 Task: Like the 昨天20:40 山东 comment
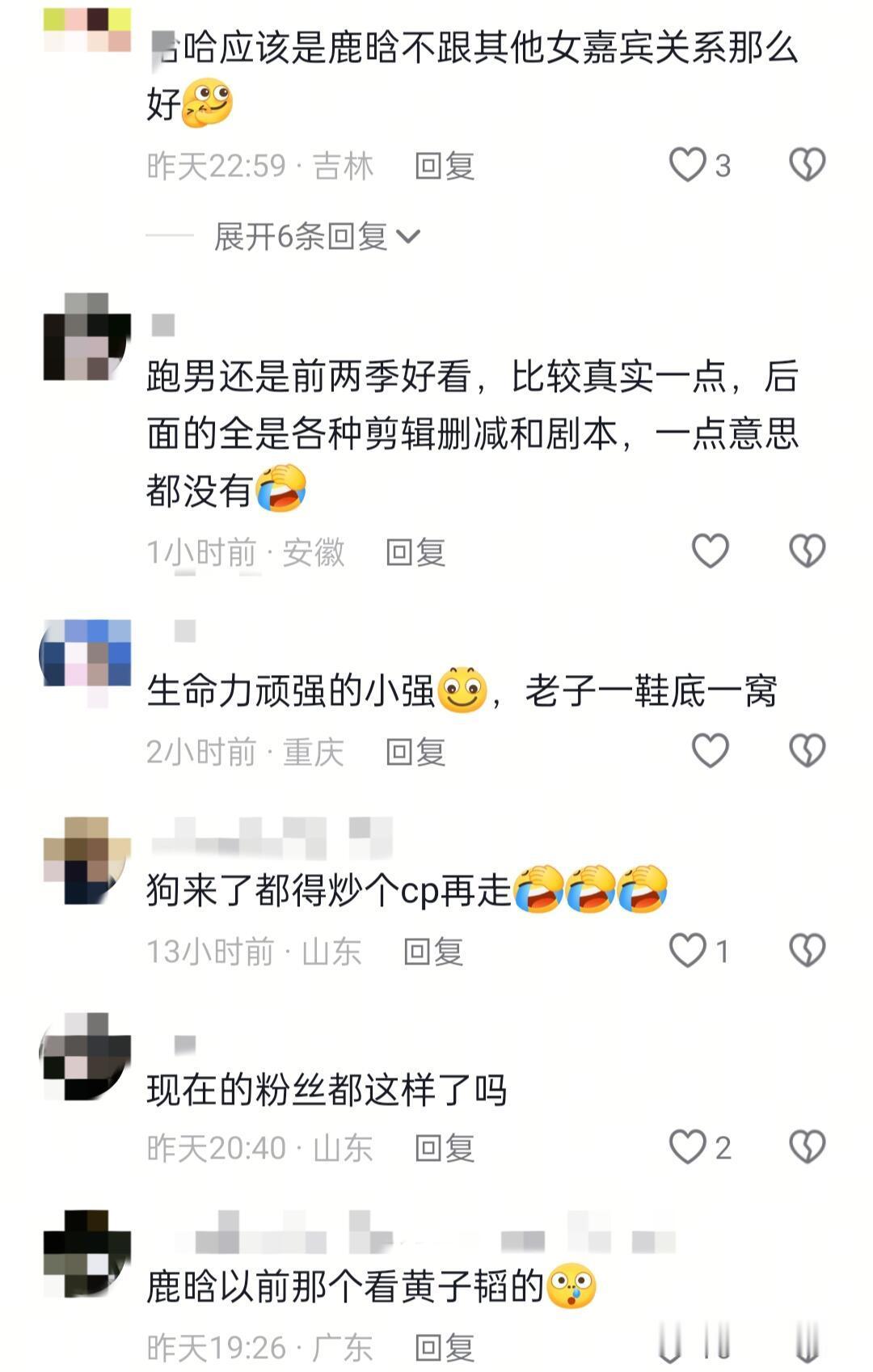688,1147
